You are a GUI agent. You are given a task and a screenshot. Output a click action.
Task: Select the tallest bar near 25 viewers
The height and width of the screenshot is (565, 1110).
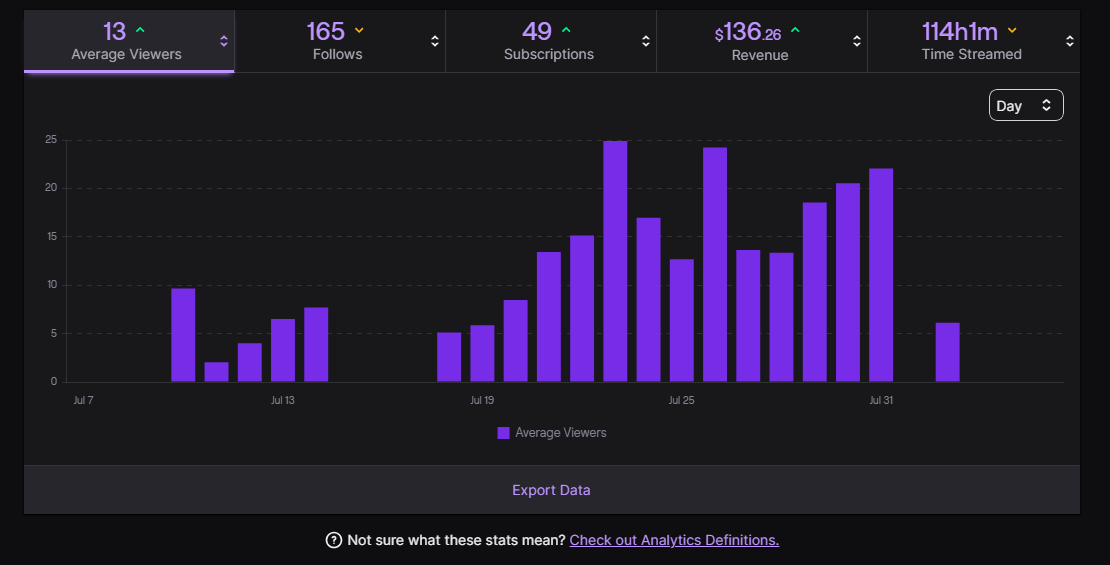[x=615, y=261]
